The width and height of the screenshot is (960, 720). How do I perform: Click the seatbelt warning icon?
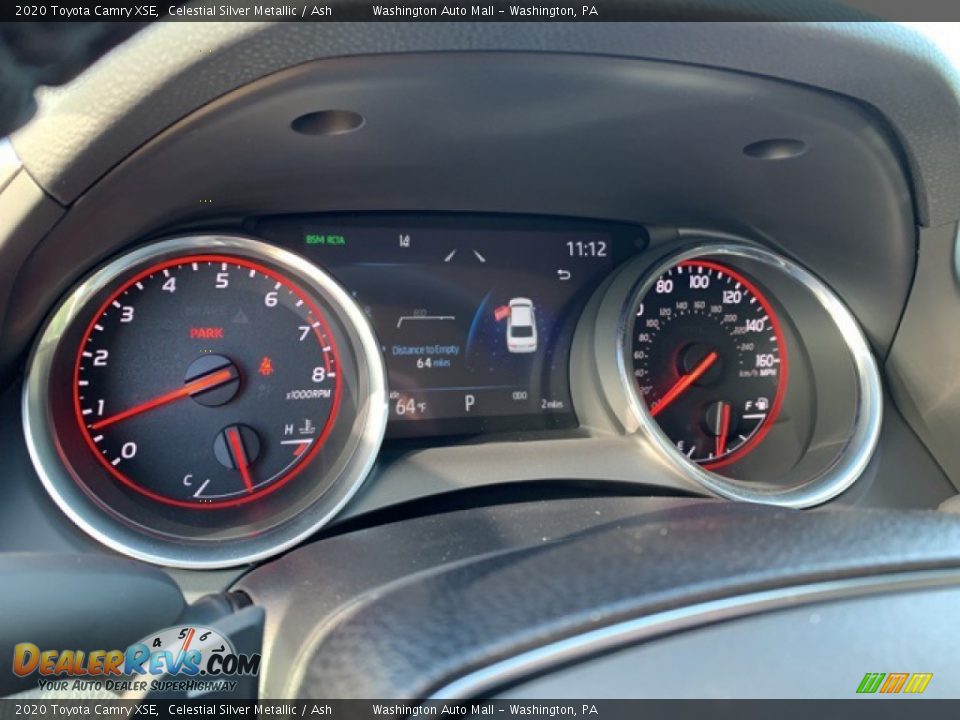point(266,366)
